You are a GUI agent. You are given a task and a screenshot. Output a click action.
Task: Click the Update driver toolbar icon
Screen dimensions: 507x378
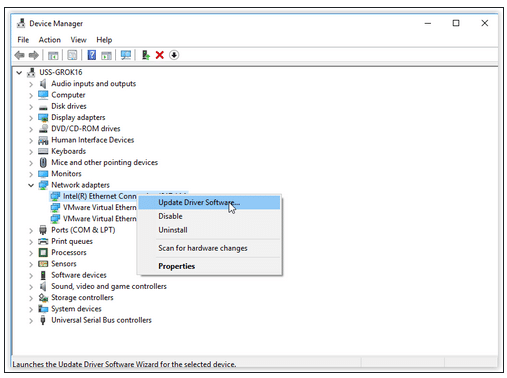(x=146, y=55)
